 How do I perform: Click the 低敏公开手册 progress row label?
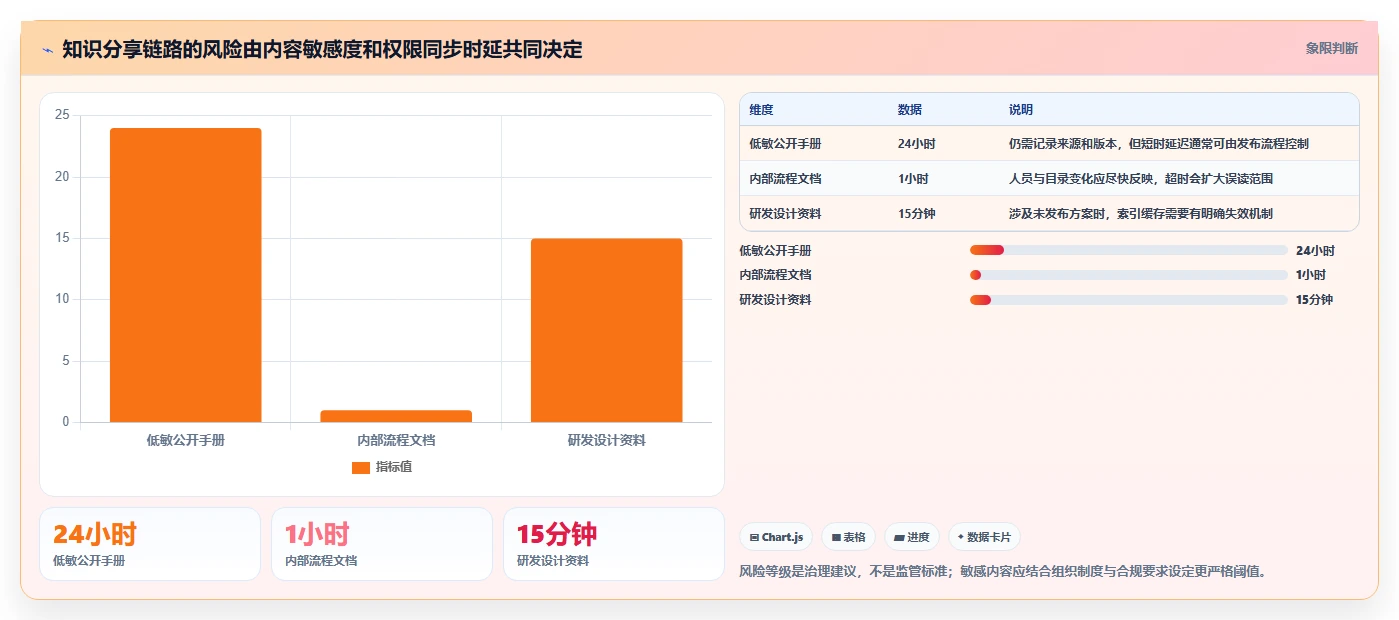(775, 251)
